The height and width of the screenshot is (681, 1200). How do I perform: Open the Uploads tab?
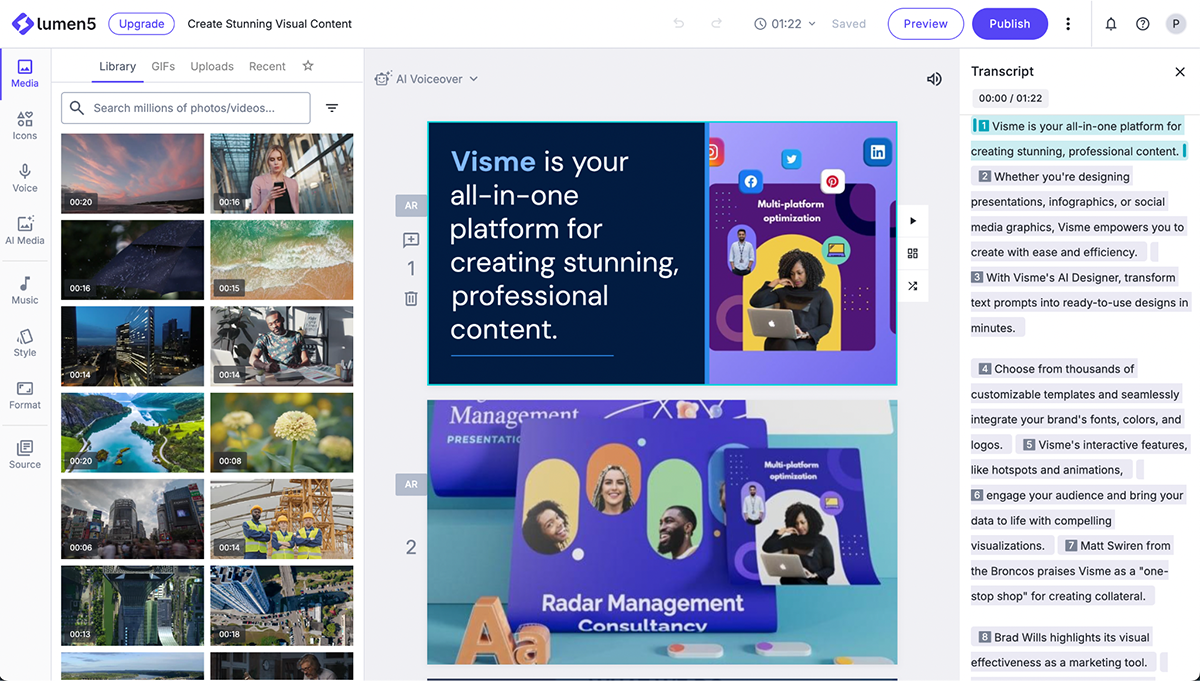pyautogui.click(x=211, y=66)
